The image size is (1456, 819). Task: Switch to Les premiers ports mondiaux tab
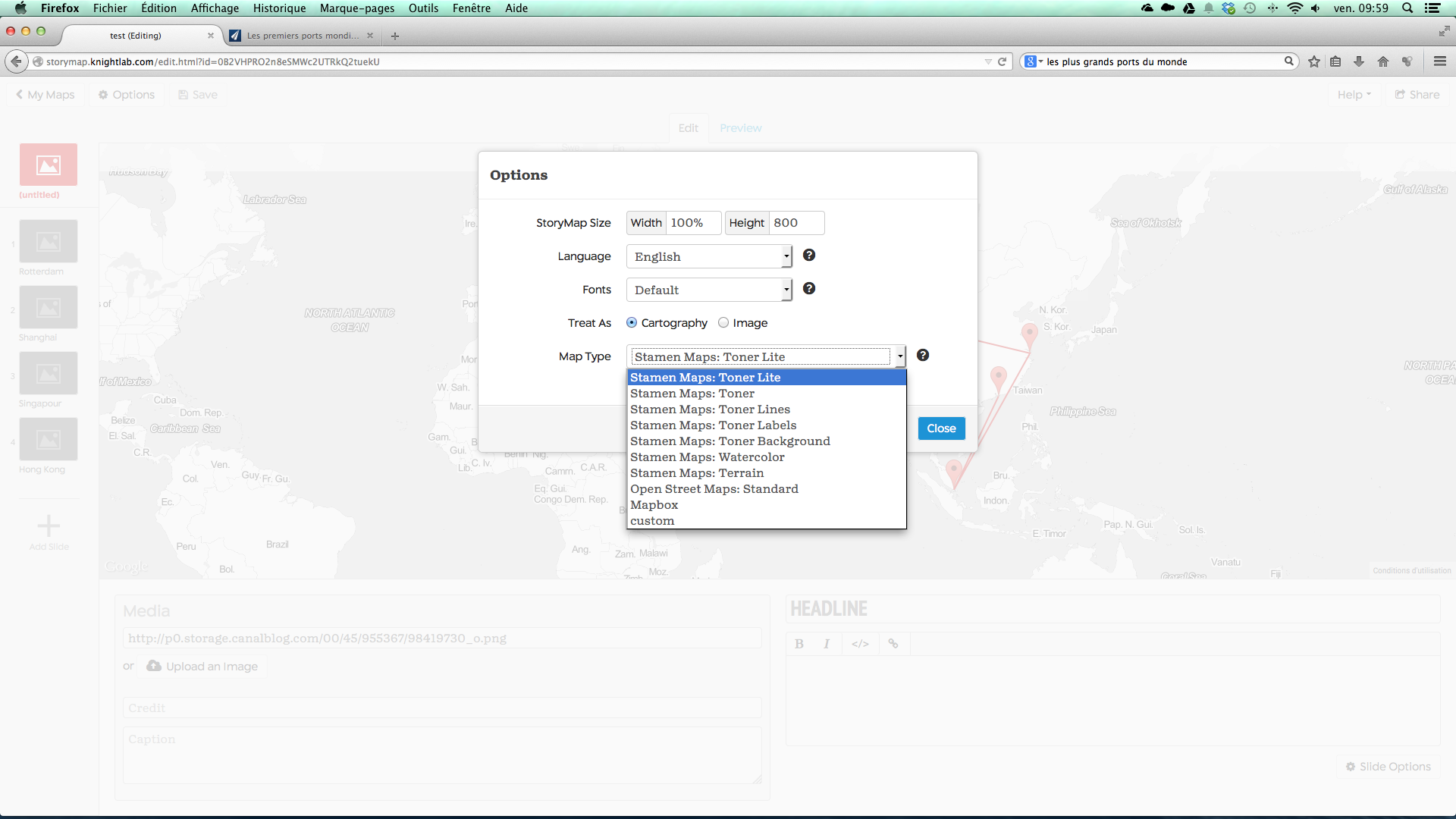302,36
